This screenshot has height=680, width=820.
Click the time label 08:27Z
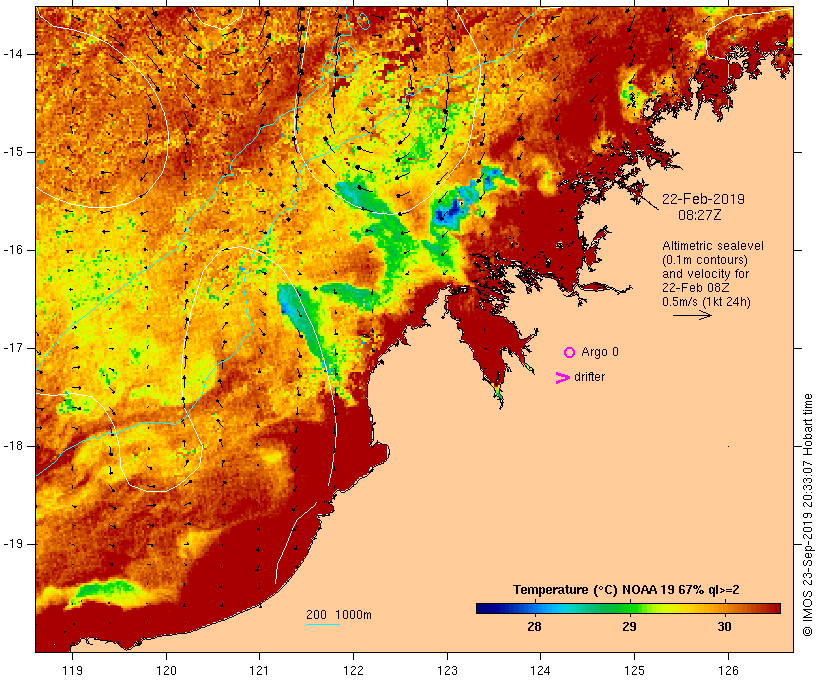click(x=700, y=215)
